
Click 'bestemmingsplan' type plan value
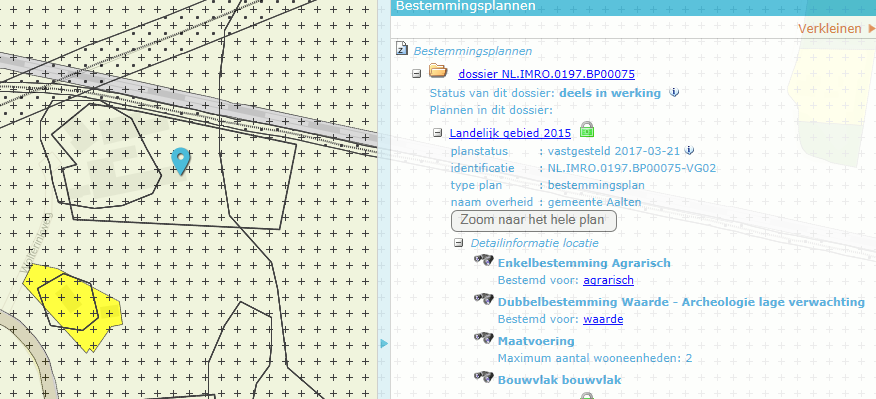point(596,185)
